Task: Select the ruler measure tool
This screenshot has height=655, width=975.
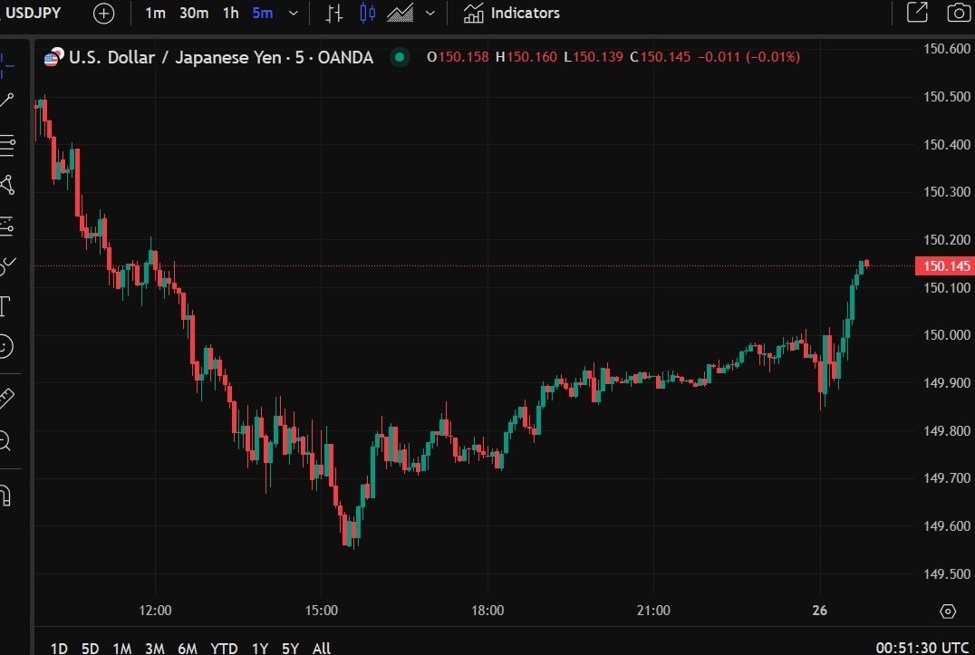Action: click(6, 398)
